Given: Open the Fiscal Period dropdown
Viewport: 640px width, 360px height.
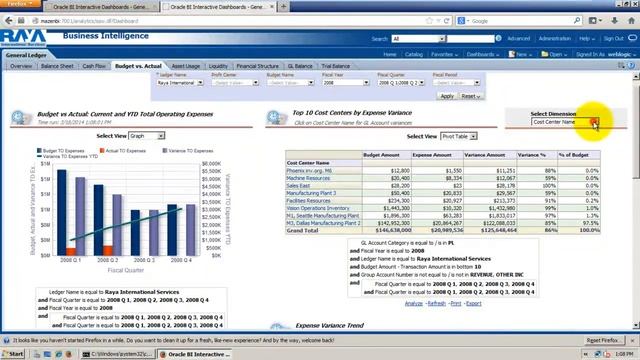Looking at the screenshot, I should pos(477,83).
